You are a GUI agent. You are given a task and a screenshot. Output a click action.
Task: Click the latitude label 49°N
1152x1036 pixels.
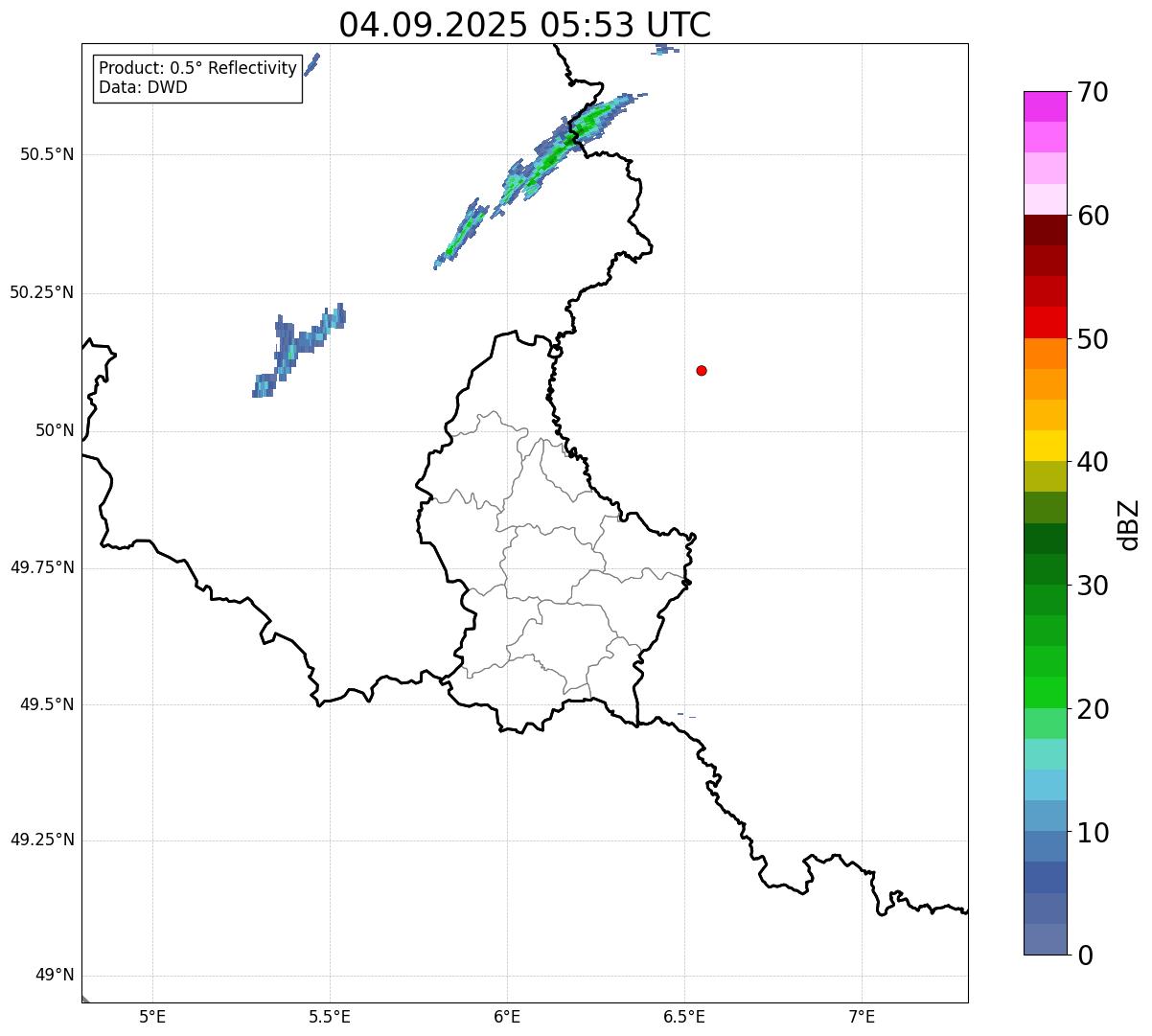55,977
